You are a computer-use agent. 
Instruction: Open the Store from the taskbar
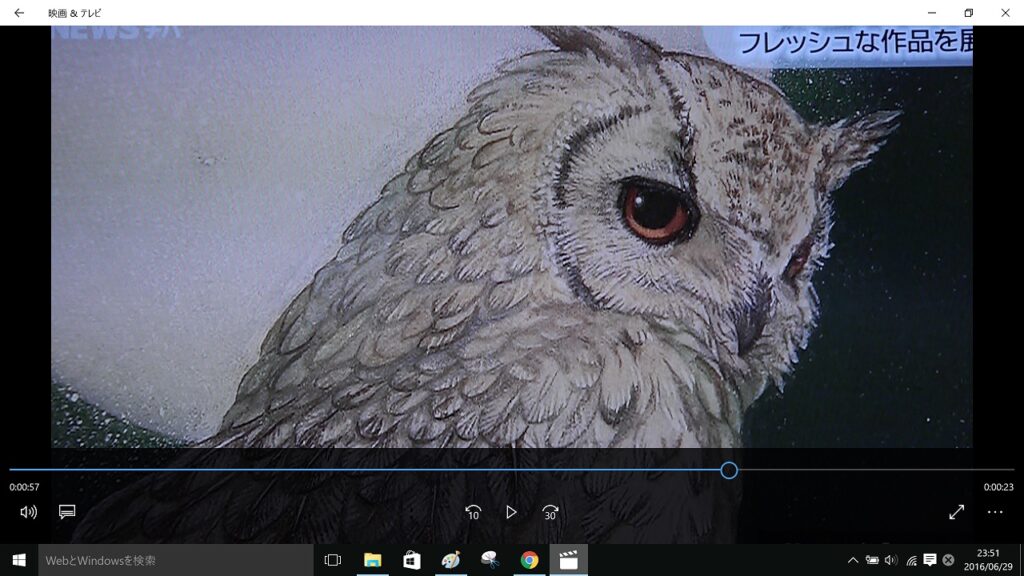(x=411, y=560)
